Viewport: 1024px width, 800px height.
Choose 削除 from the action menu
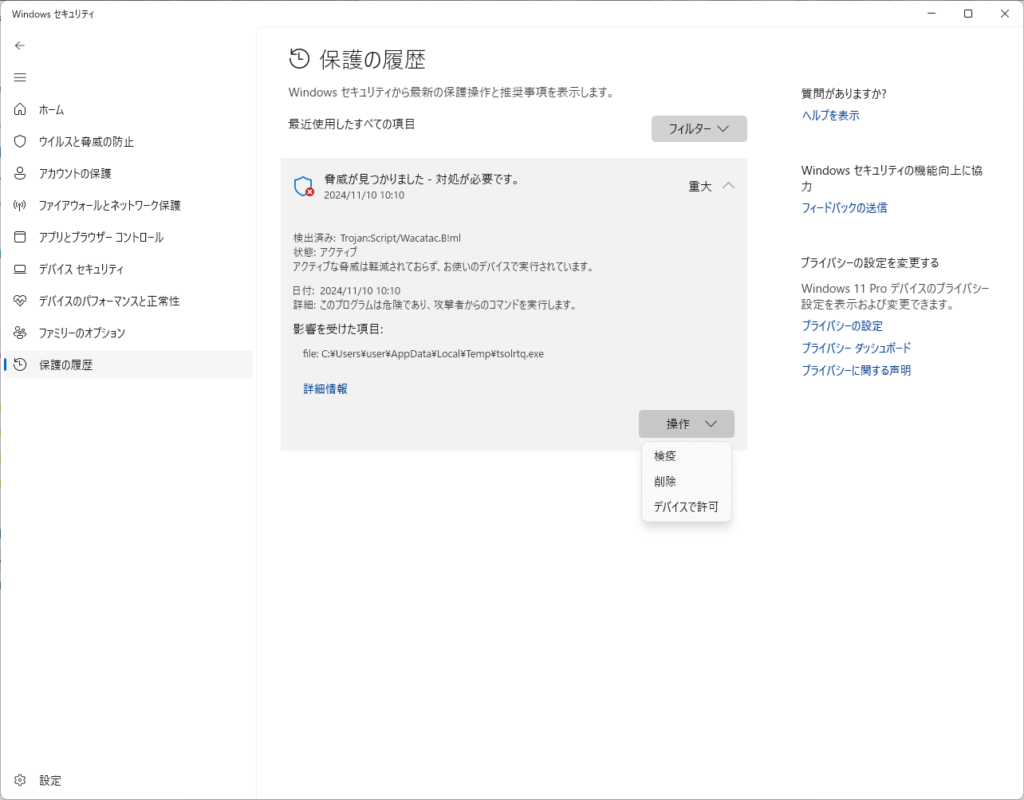pos(665,482)
